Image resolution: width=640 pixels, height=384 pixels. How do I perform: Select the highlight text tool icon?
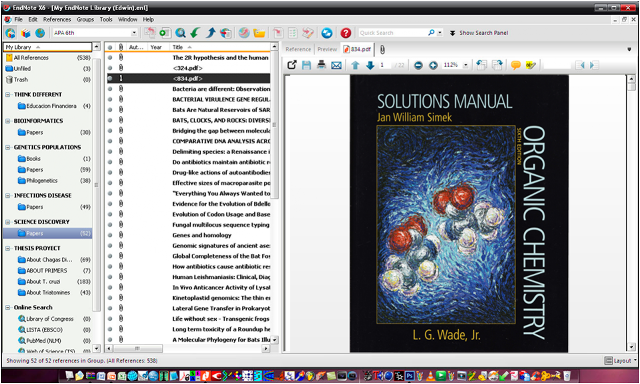(x=531, y=65)
